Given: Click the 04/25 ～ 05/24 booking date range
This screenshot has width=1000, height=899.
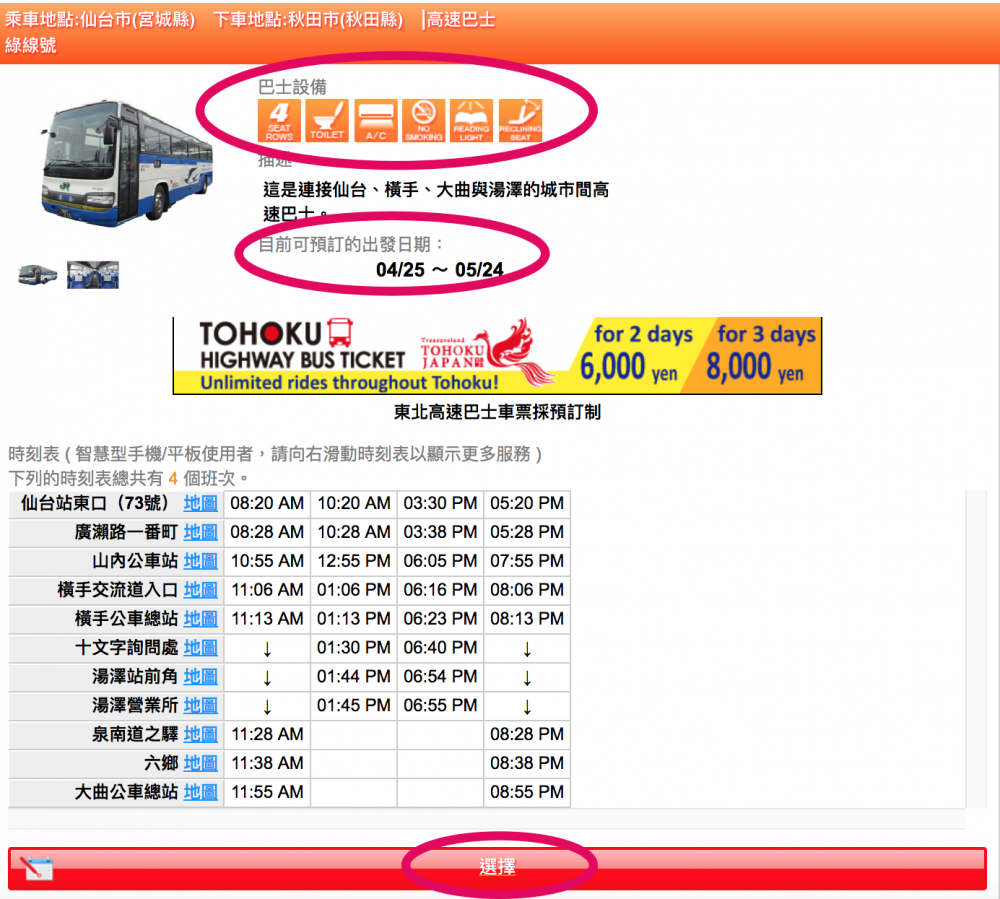Looking at the screenshot, I should (439, 270).
